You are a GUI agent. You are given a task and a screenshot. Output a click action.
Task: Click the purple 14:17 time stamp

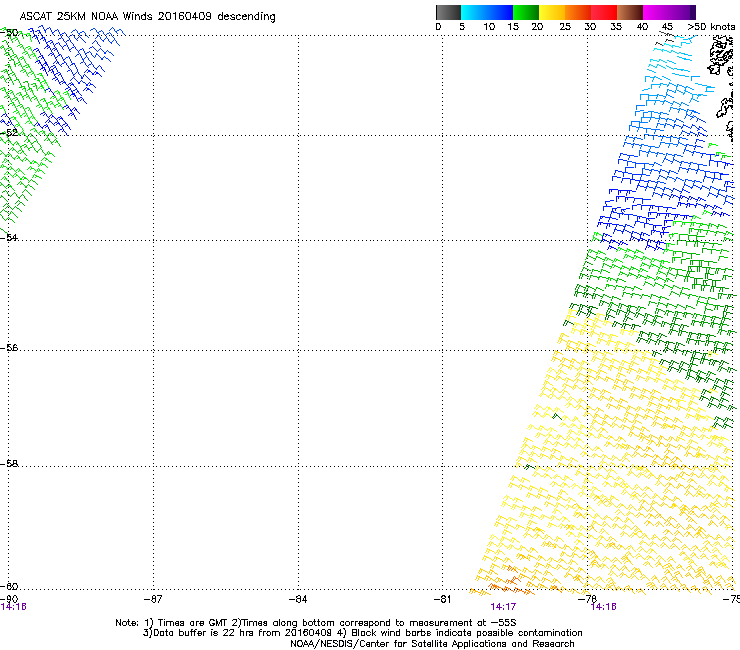pyautogui.click(x=503, y=607)
